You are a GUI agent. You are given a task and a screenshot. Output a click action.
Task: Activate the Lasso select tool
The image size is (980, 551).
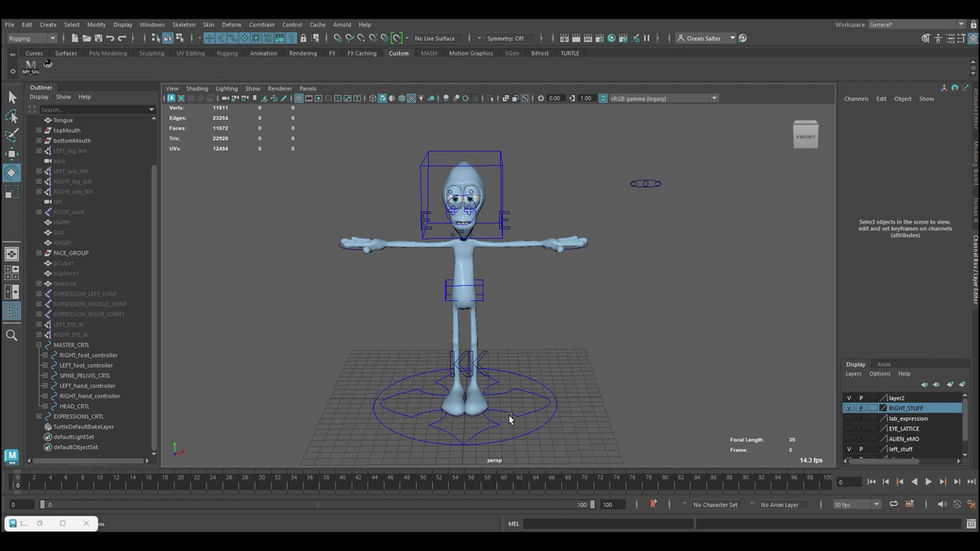[x=12, y=116]
